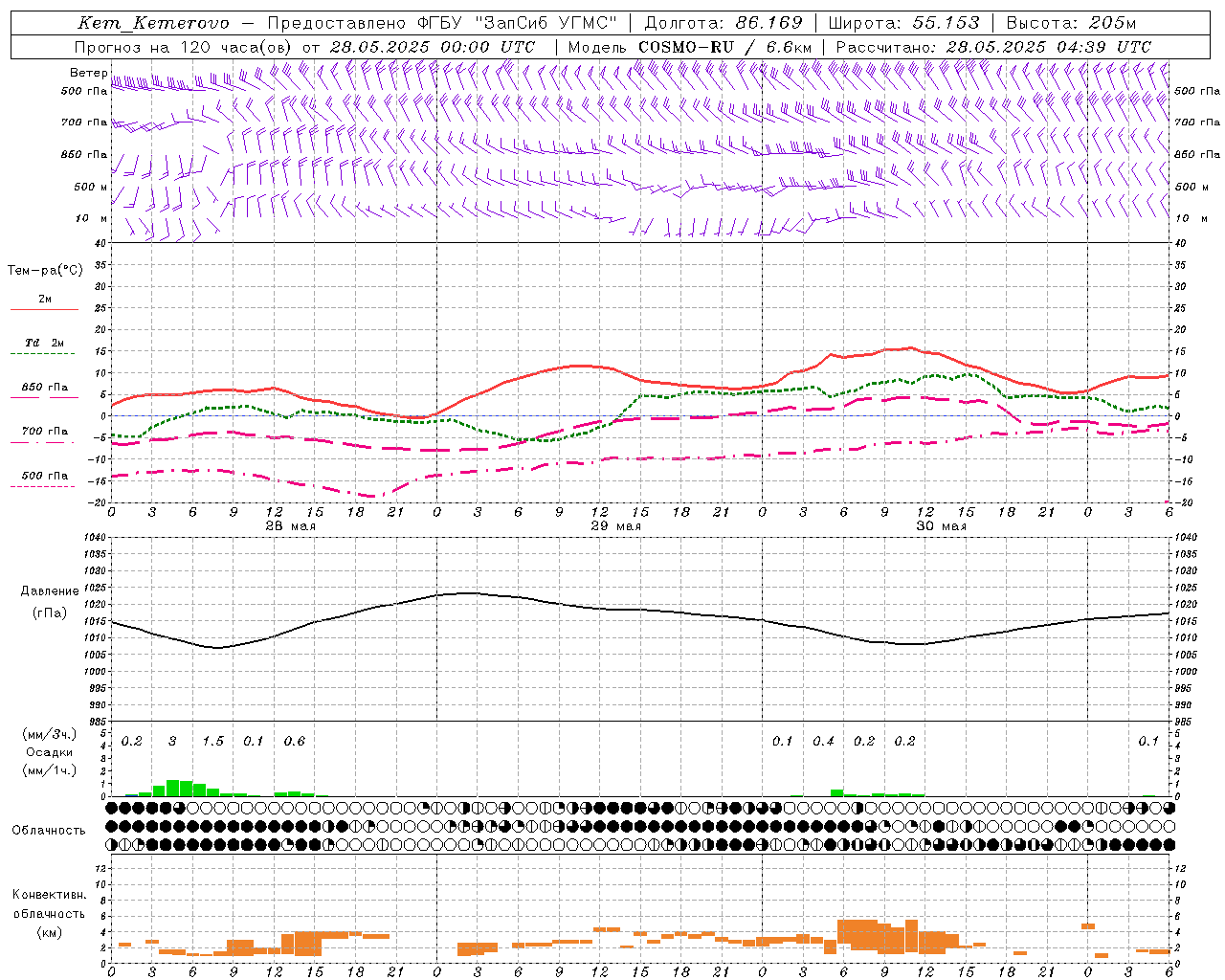Select the 28 мая date label
Image resolution: width=1225 pixels, height=980 pixels.
click(x=291, y=526)
